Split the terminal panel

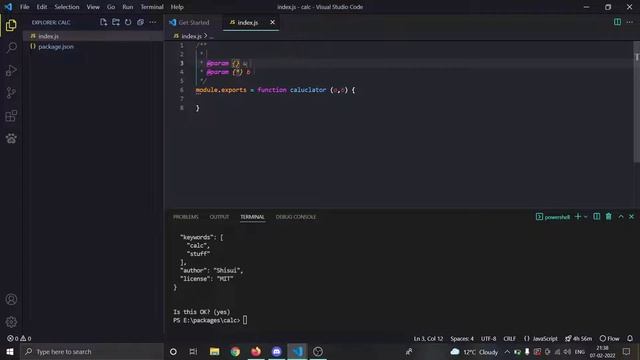point(596,217)
